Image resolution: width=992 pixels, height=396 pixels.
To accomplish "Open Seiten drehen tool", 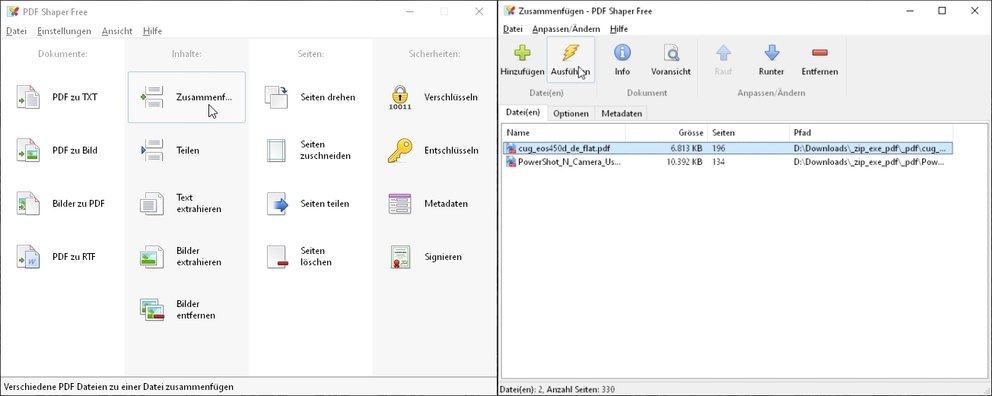I will [x=311, y=97].
